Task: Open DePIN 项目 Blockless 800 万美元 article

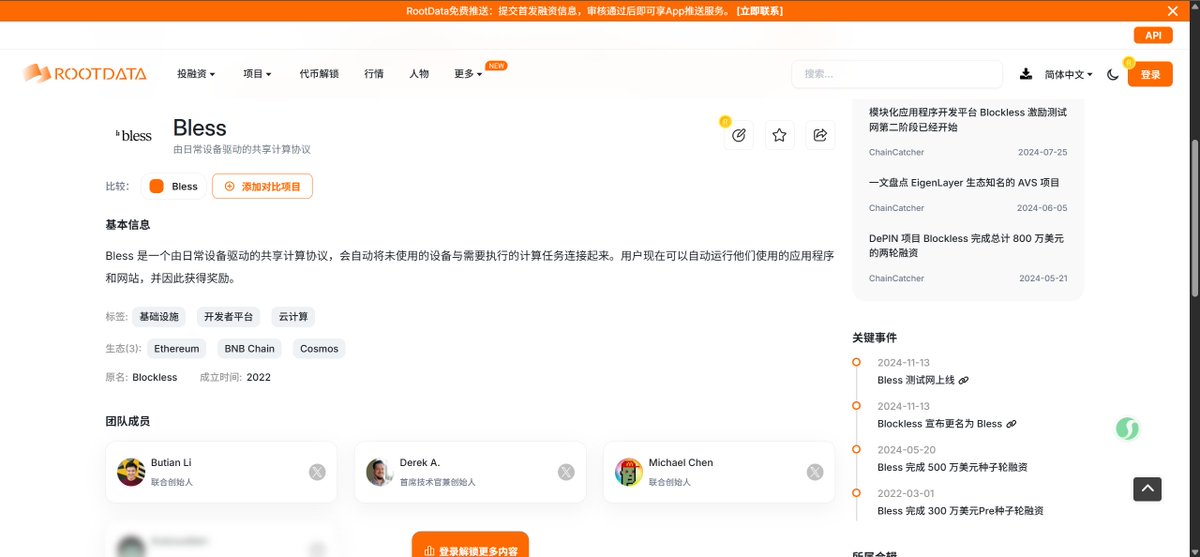Action: pyautogui.click(x=966, y=246)
